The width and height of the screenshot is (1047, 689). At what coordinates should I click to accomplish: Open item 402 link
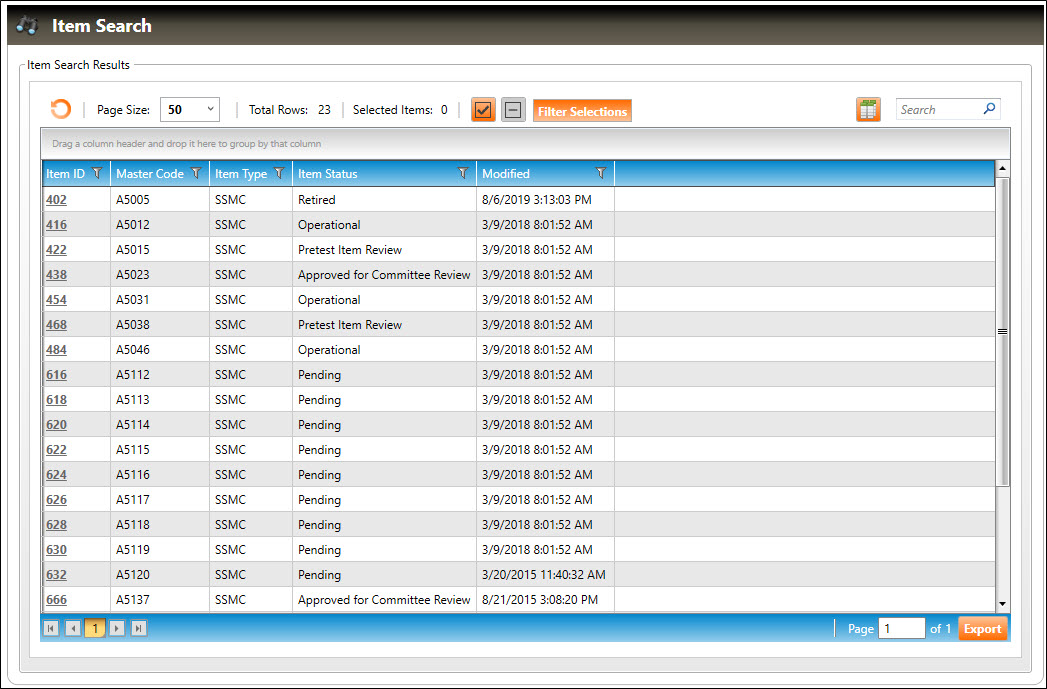pos(56,200)
